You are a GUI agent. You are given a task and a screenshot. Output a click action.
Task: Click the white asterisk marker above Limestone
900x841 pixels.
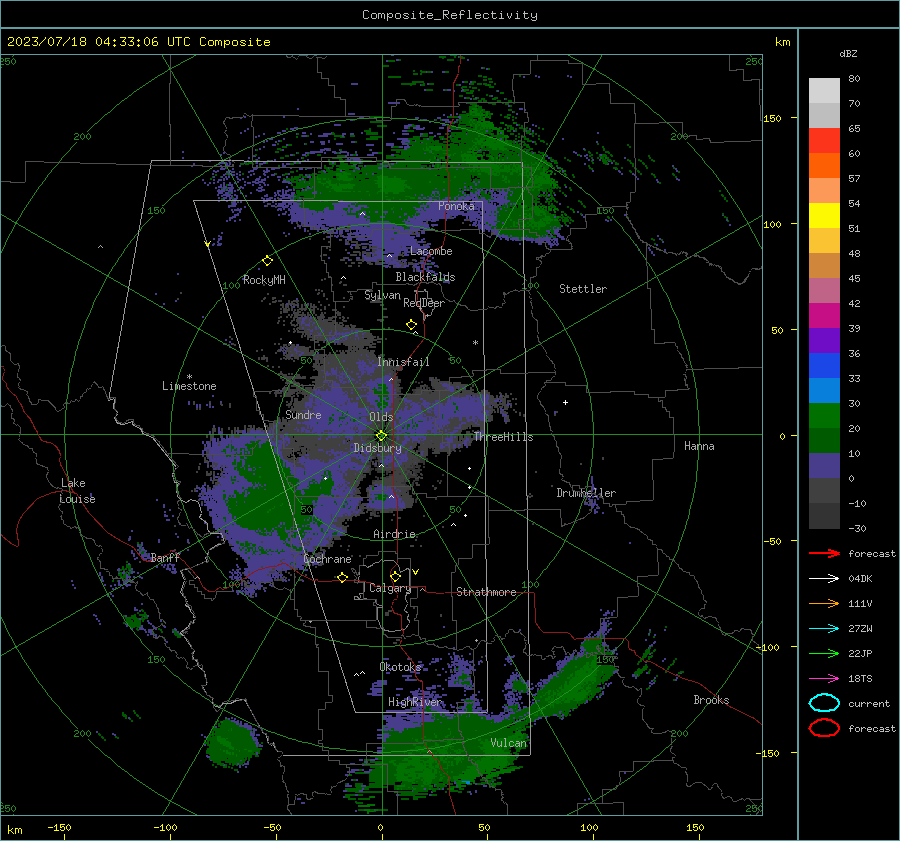[x=189, y=377]
